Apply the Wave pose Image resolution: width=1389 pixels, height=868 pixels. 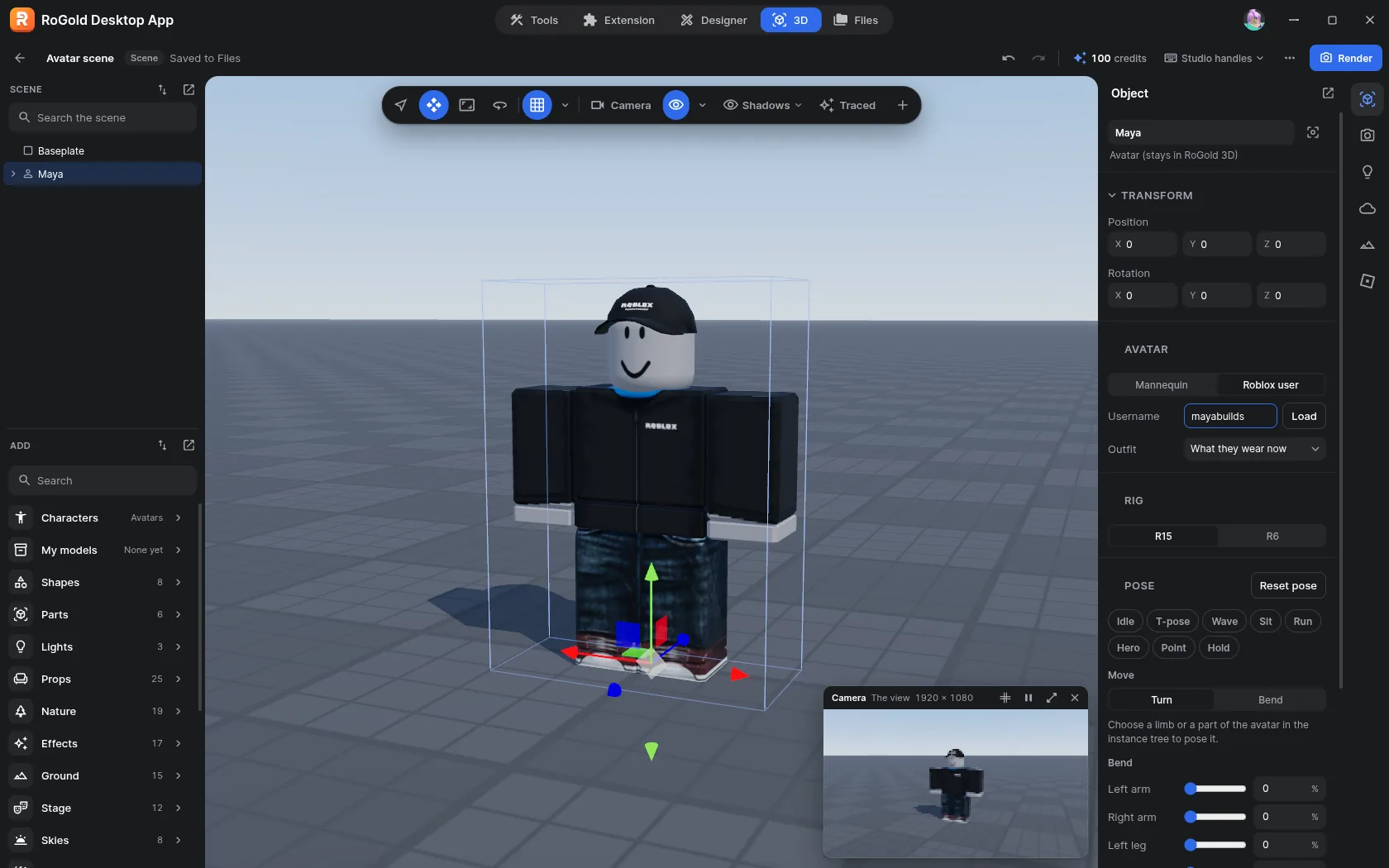click(x=1224, y=621)
